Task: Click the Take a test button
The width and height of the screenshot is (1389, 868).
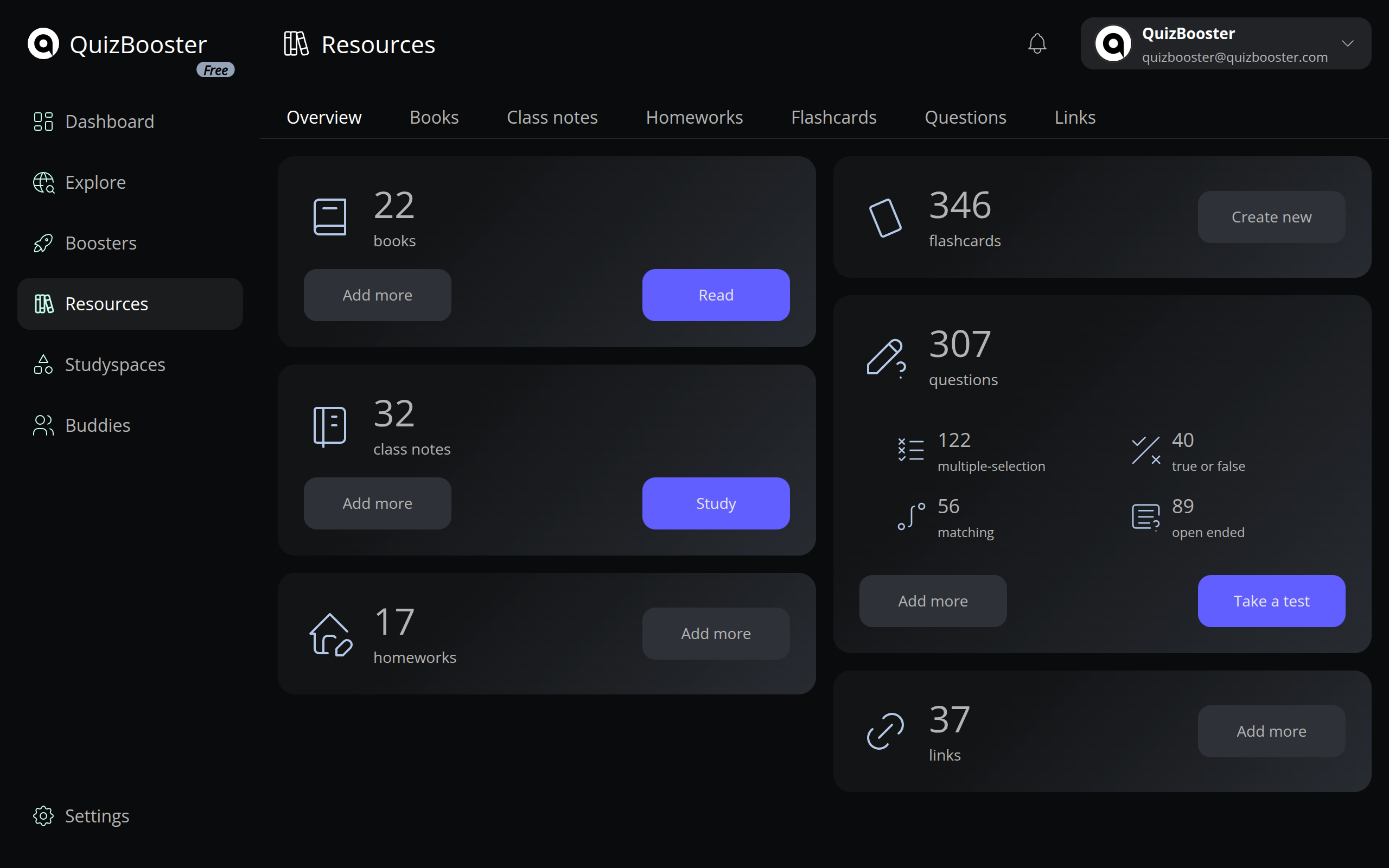Action: (1271, 601)
